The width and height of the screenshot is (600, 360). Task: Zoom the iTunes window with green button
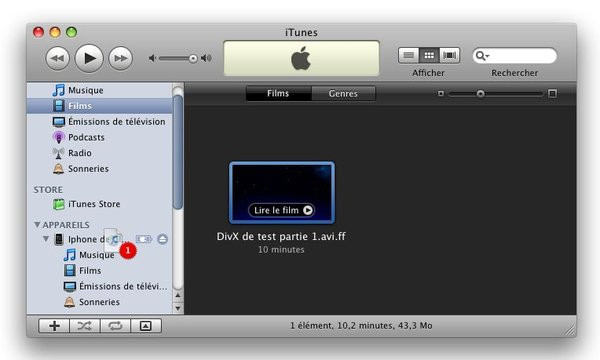coord(72,32)
